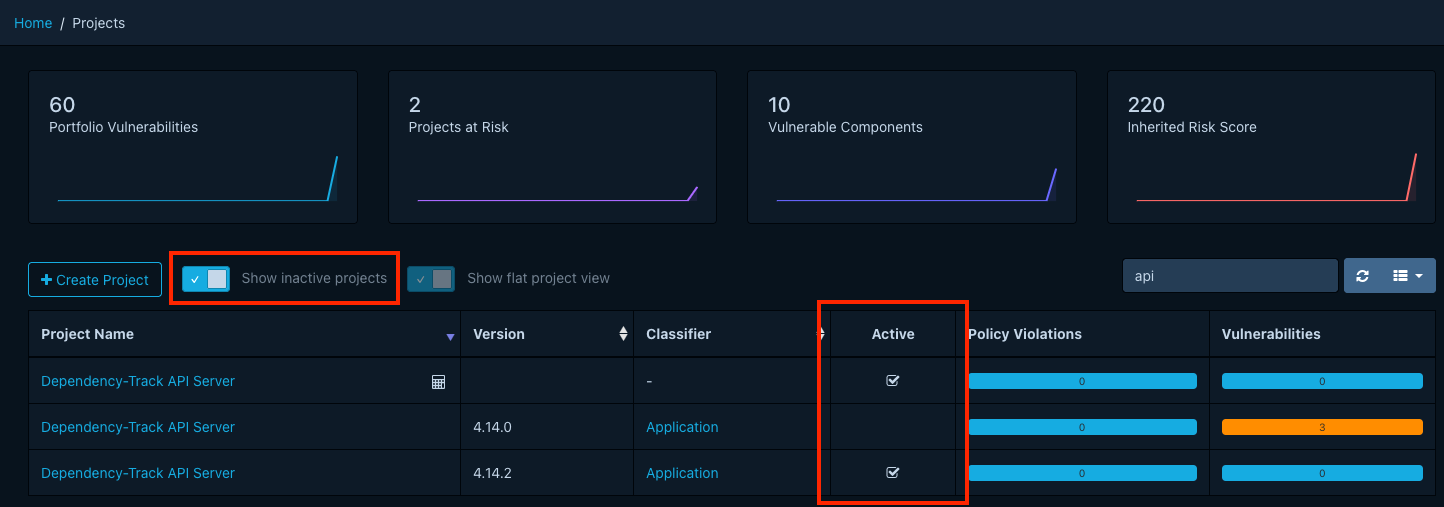Click the Inherited Risk Score card
Viewport: 1444px width, 507px height.
1271,147
